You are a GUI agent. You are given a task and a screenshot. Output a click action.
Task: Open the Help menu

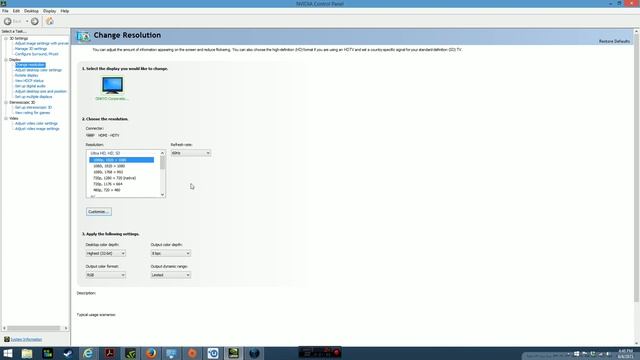(64, 11)
